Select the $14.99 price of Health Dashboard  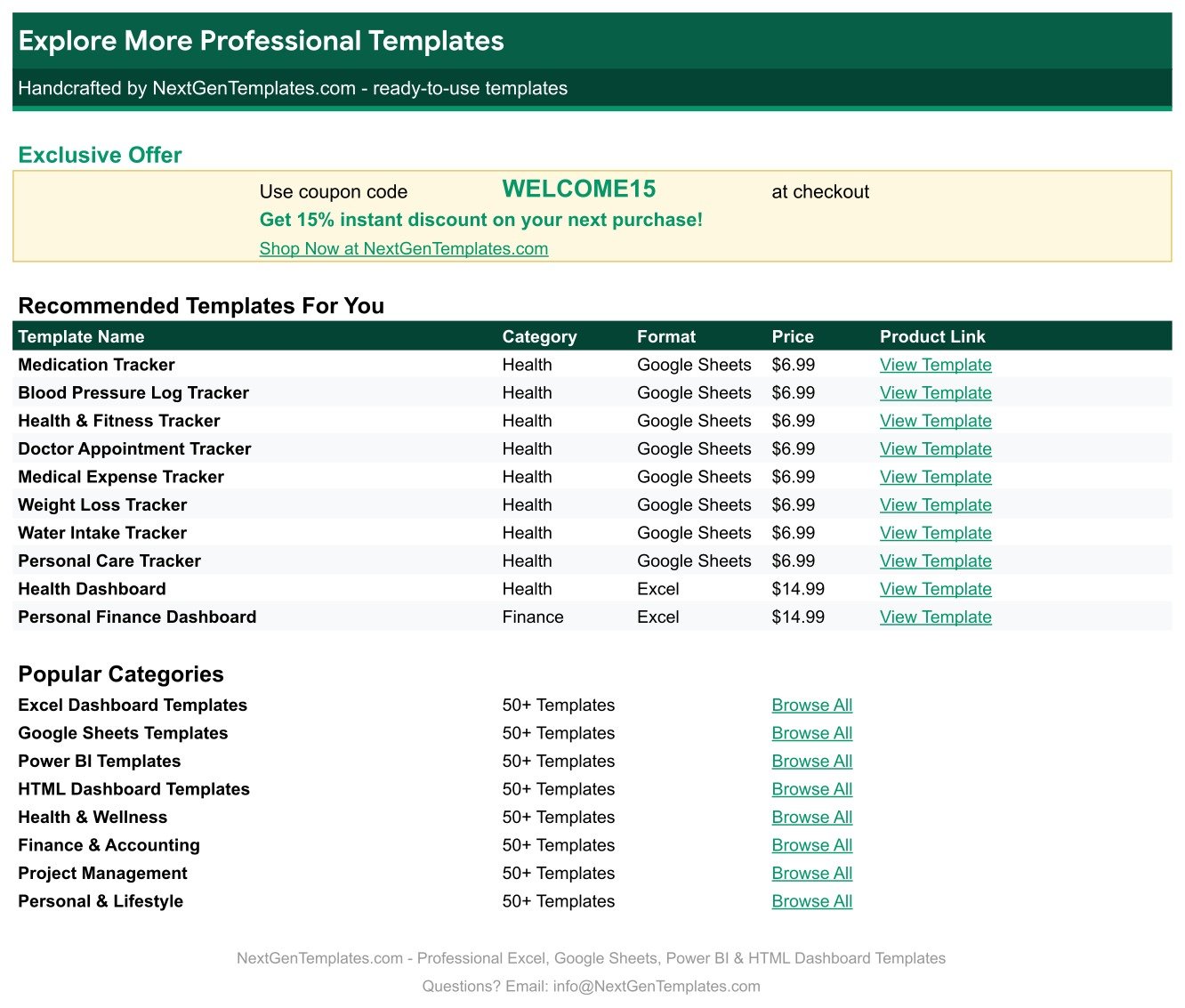(798, 589)
